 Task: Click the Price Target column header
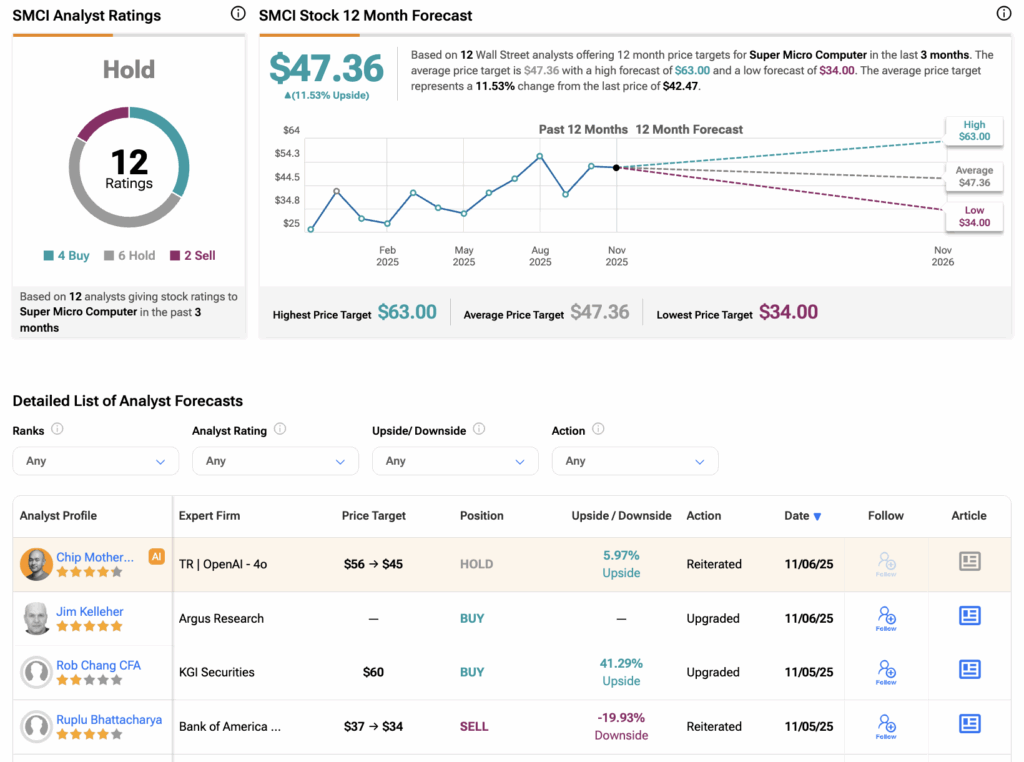(373, 516)
